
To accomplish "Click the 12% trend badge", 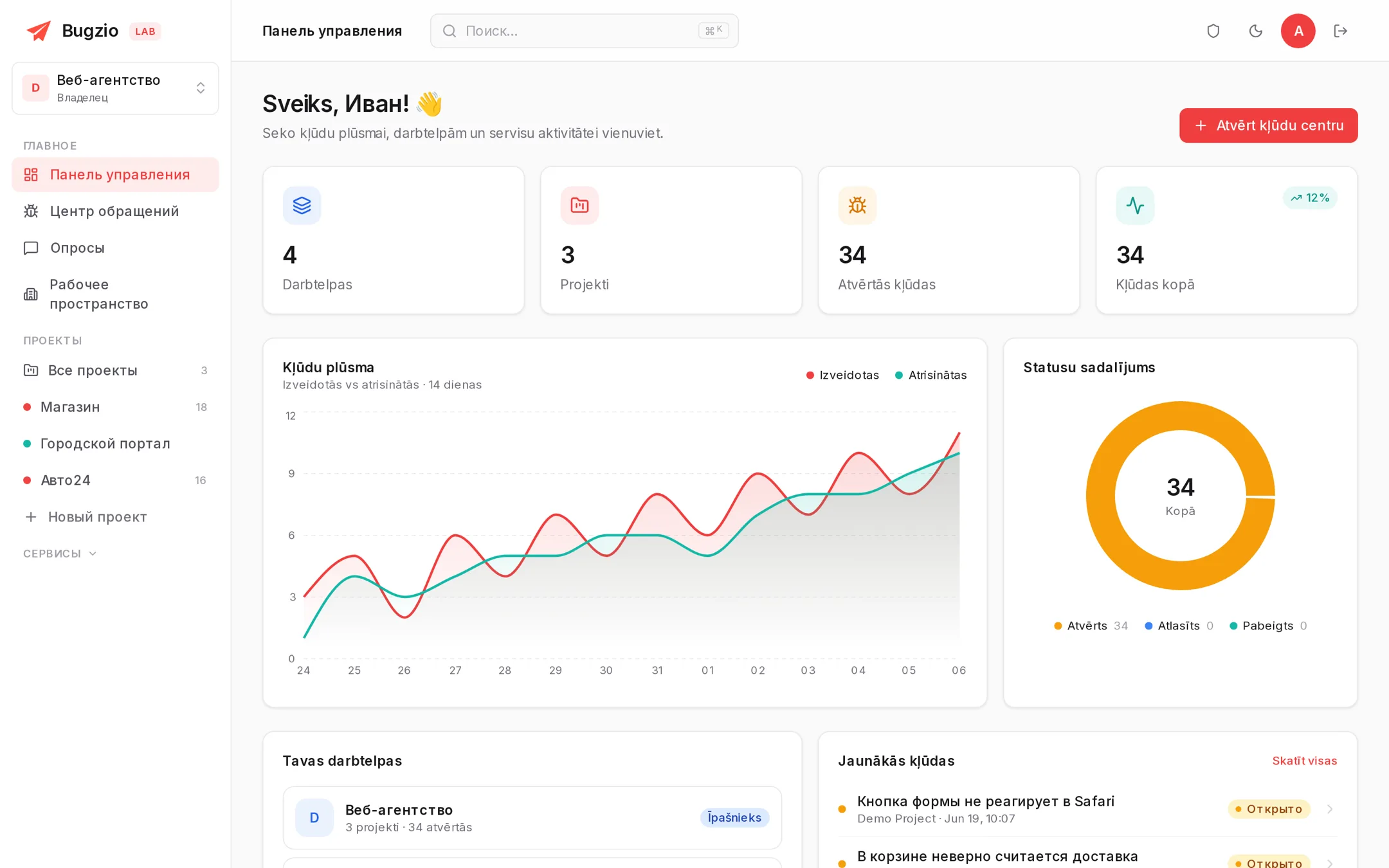I will point(1310,198).
